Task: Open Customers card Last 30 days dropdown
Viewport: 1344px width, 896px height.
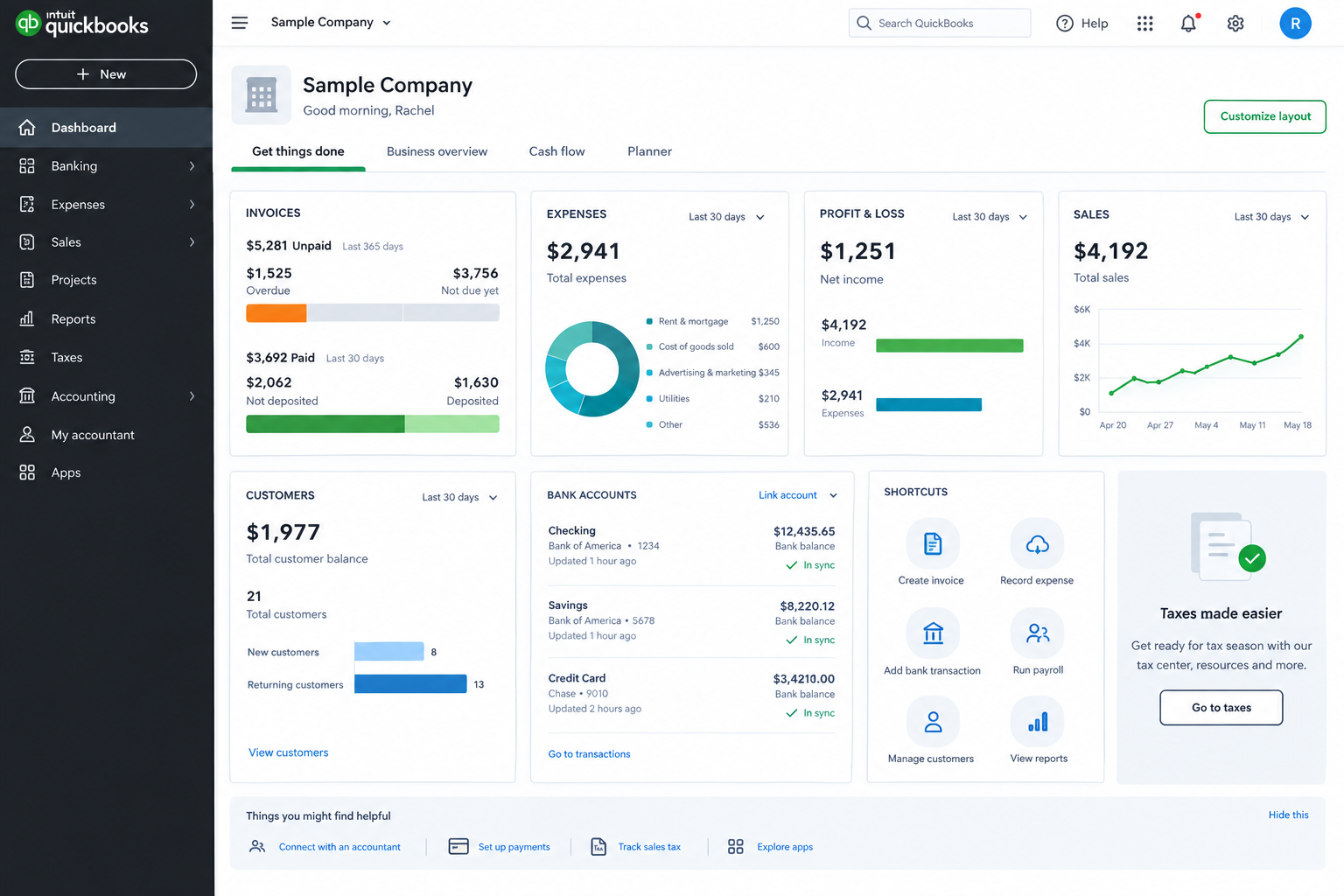Action: click(459, 497)
